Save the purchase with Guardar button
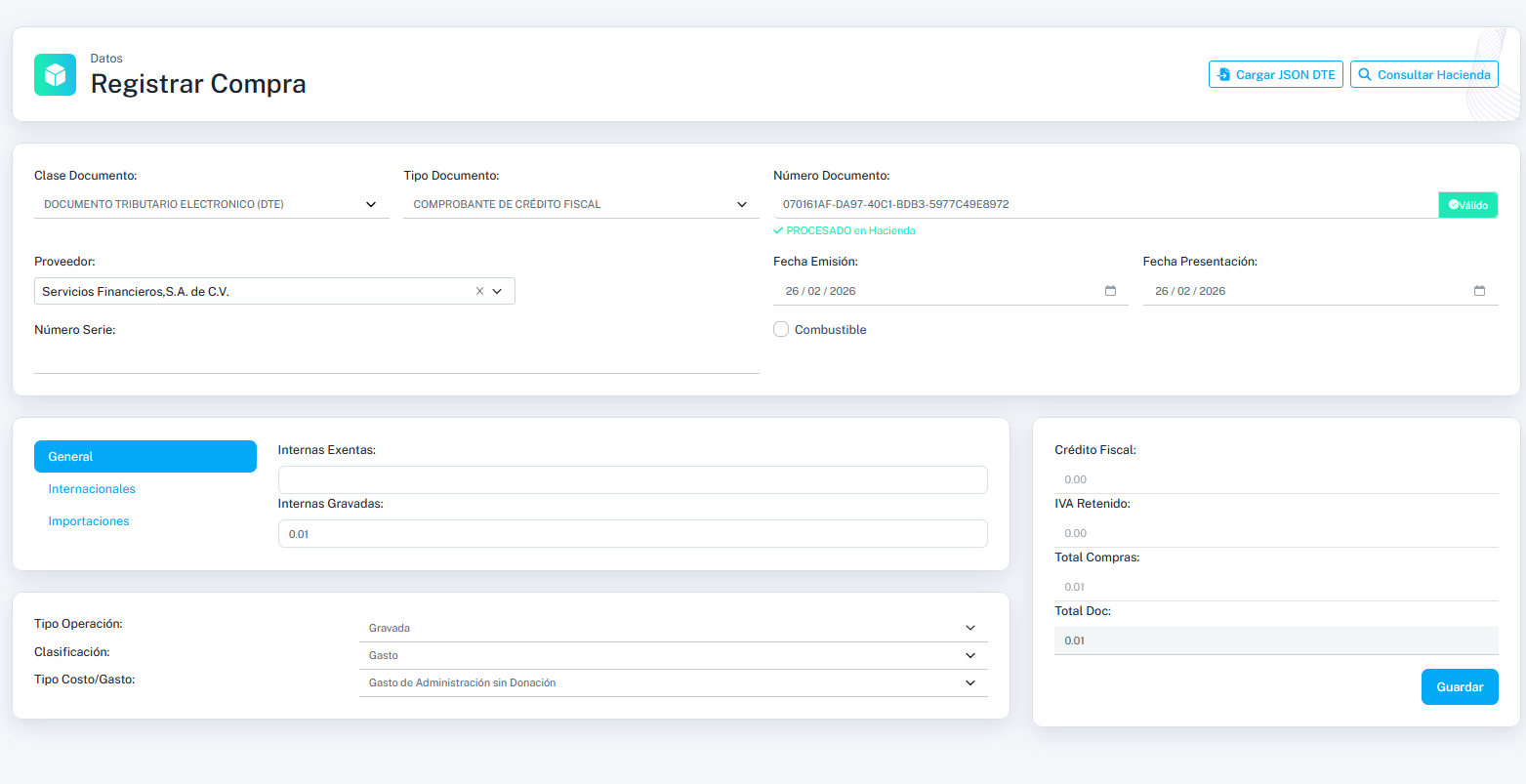Screen dimensions: 1526x784 tap(1459, 686)
